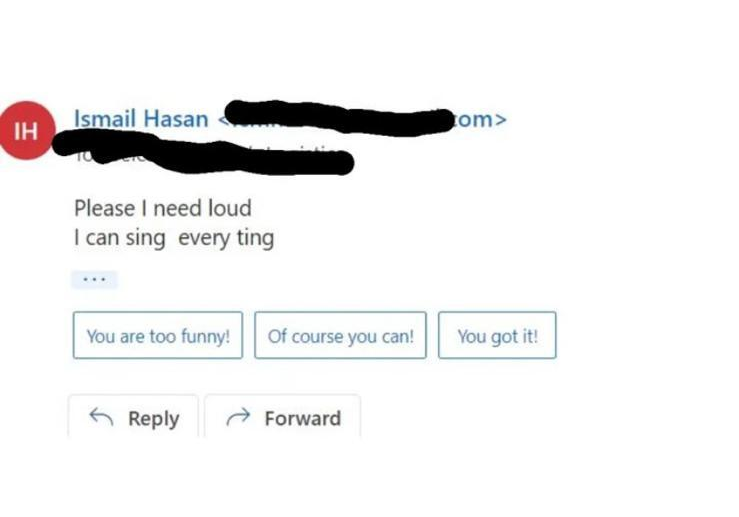The image size is (739, 517).
Task: Click the red IH sender avatar
Action: coord(26,131)
